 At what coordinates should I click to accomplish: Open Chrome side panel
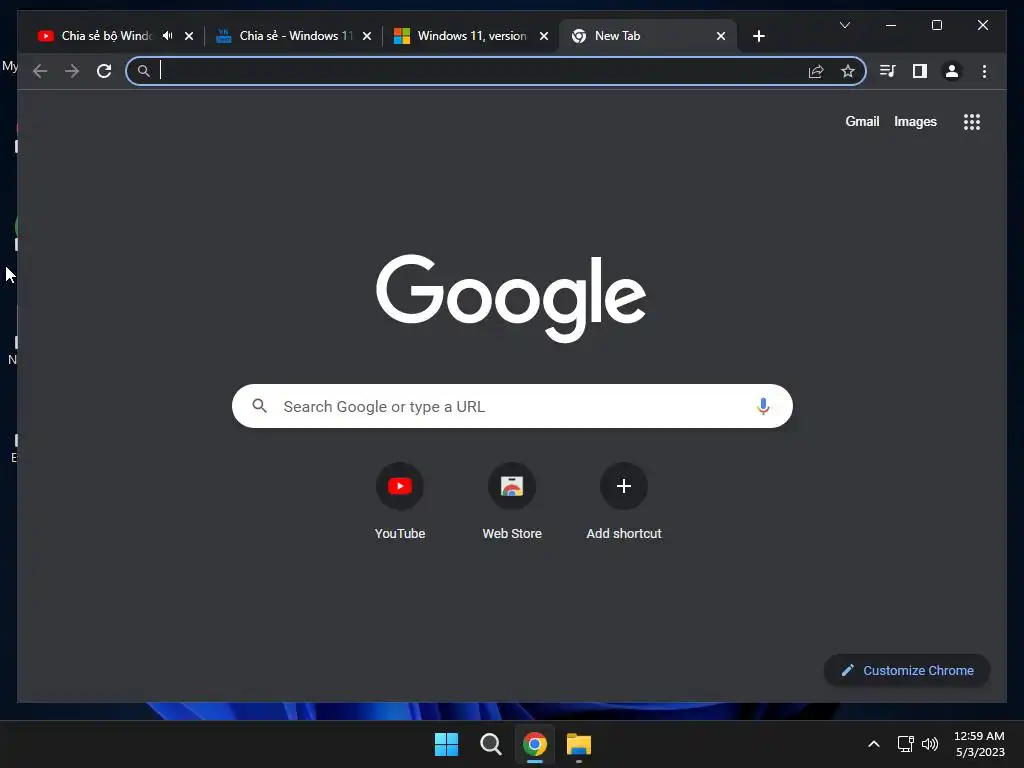(920, 71)
